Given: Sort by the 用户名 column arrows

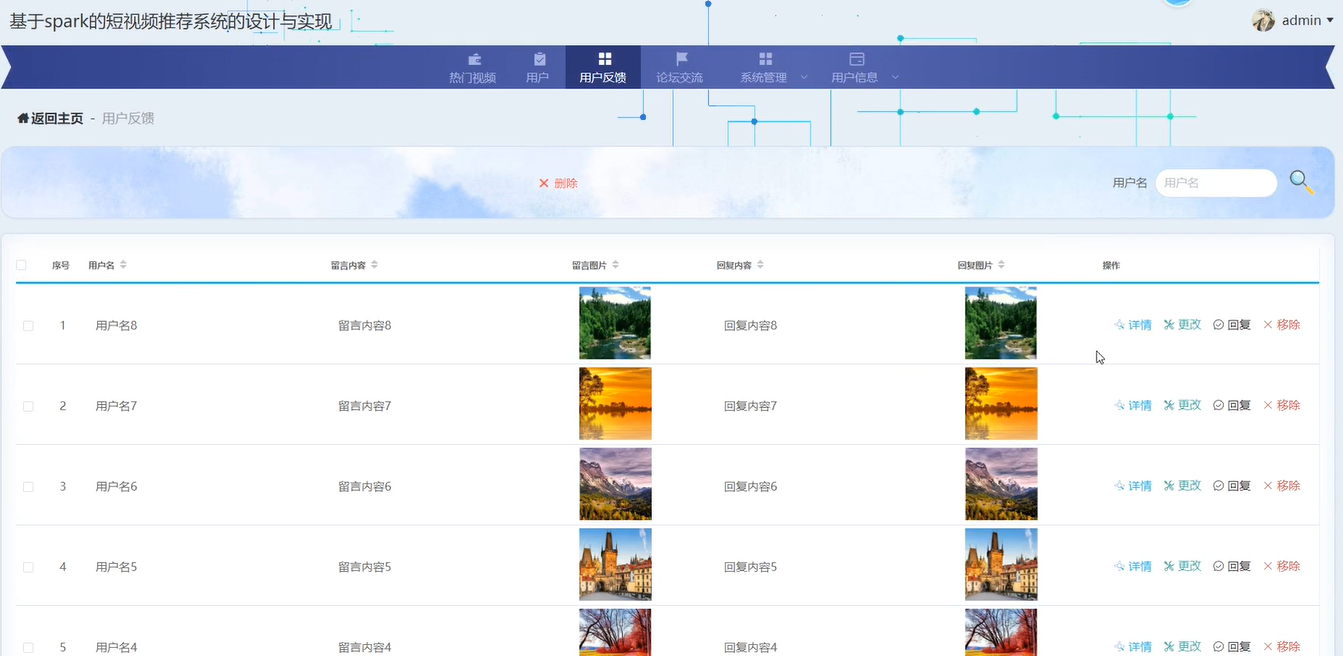Looking at the screenshot, I should click(123, 265).
